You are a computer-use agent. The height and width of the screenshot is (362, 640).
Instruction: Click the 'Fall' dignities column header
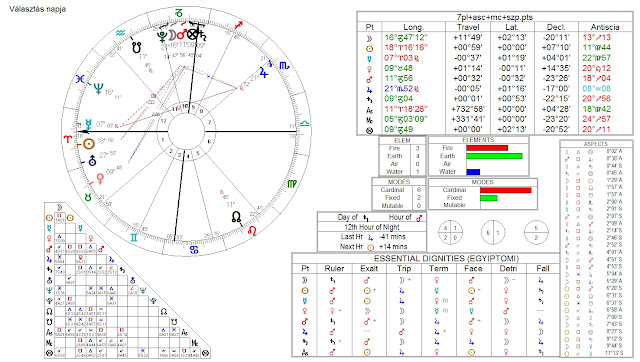pos(543,269)
